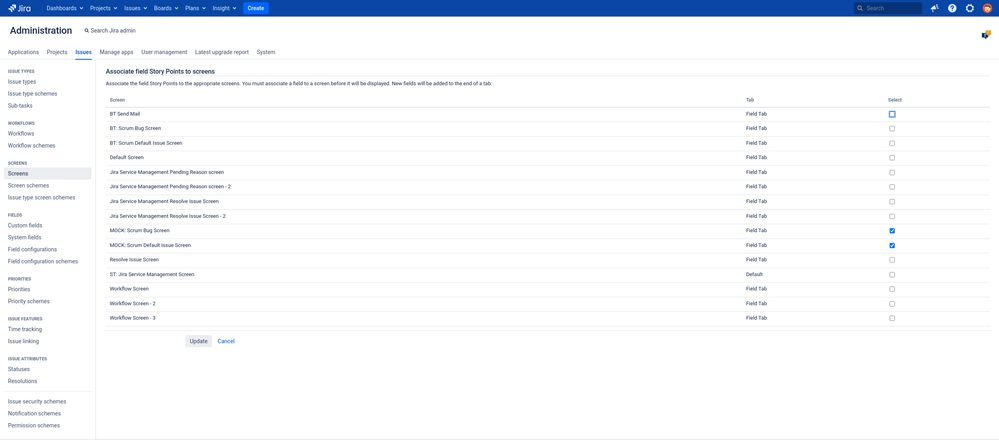Image resolution: width=999 pixels, height=440 pixels.
Task: Switch to the User management tab
Action: pos(164,52)
